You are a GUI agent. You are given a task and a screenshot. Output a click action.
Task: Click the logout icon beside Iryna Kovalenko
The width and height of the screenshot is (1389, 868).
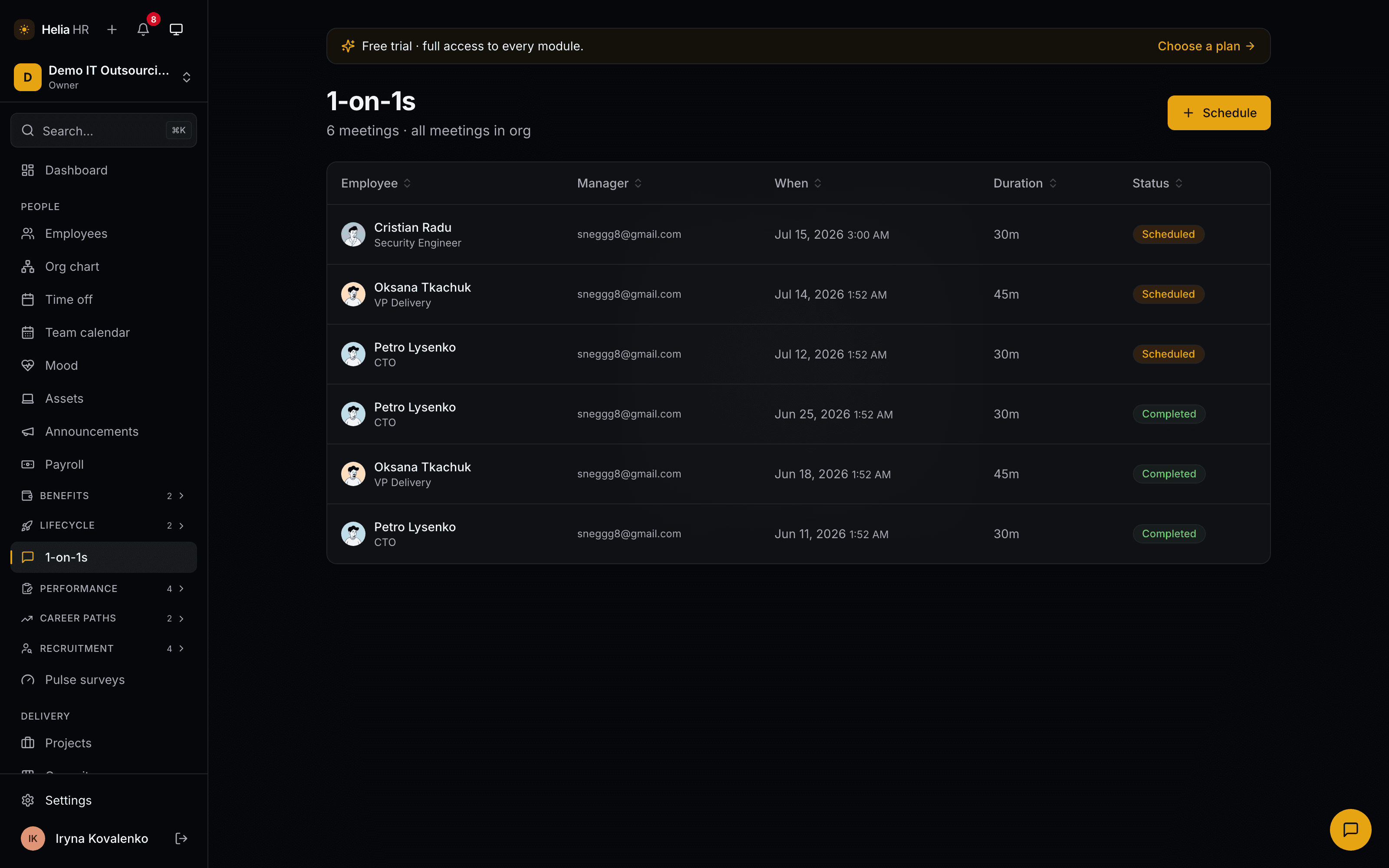pyautogui.click(x=181, y=838)
